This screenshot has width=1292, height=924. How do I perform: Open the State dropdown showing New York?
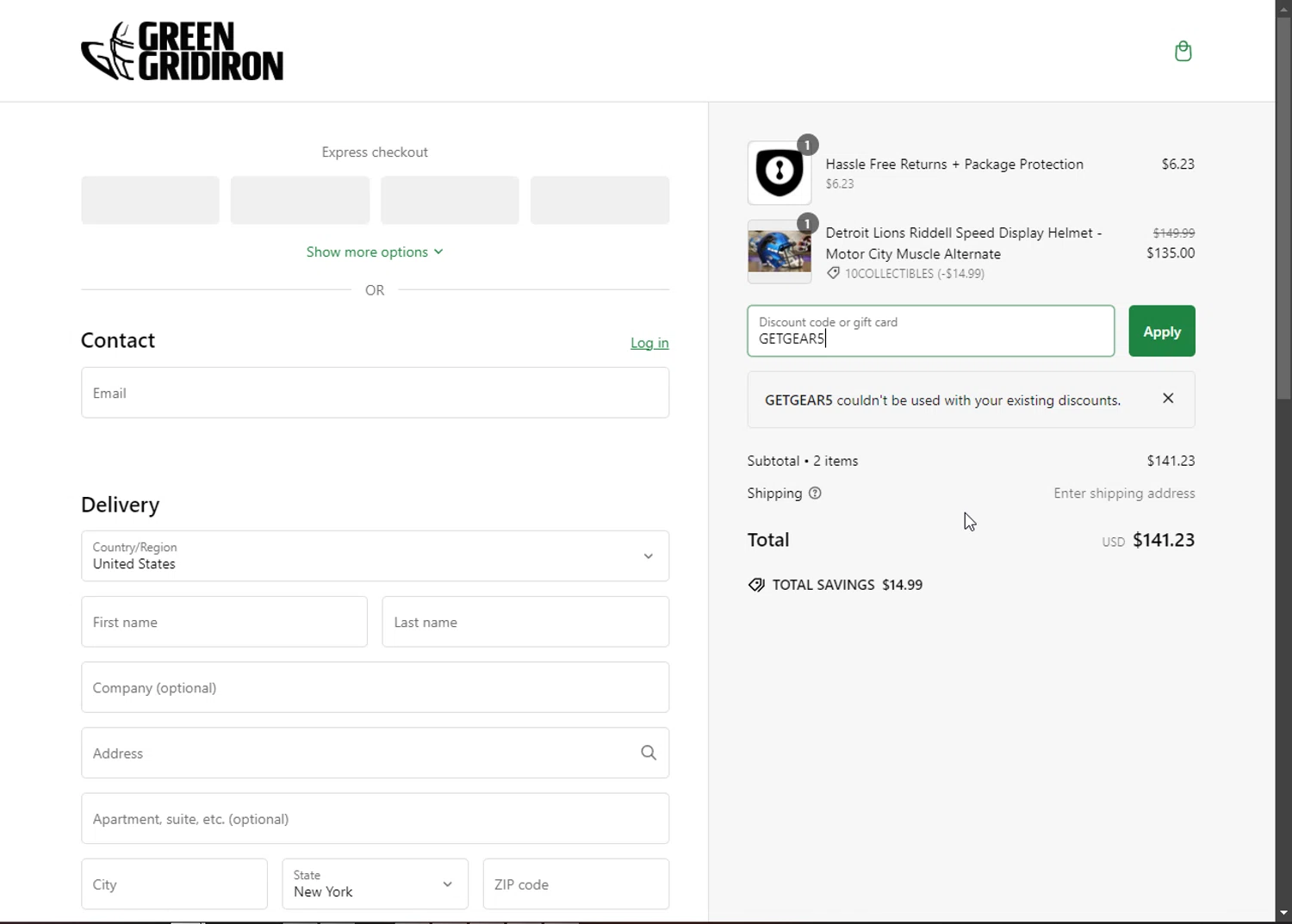(x=375, y=884)
